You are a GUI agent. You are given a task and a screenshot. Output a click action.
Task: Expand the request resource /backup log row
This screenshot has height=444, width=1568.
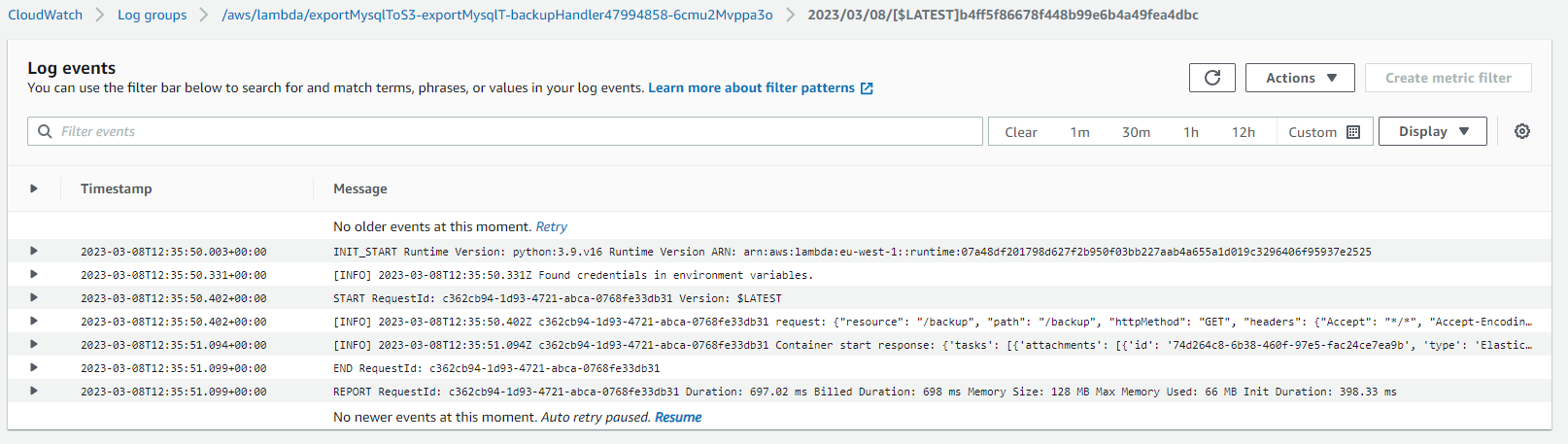point(34,321)
